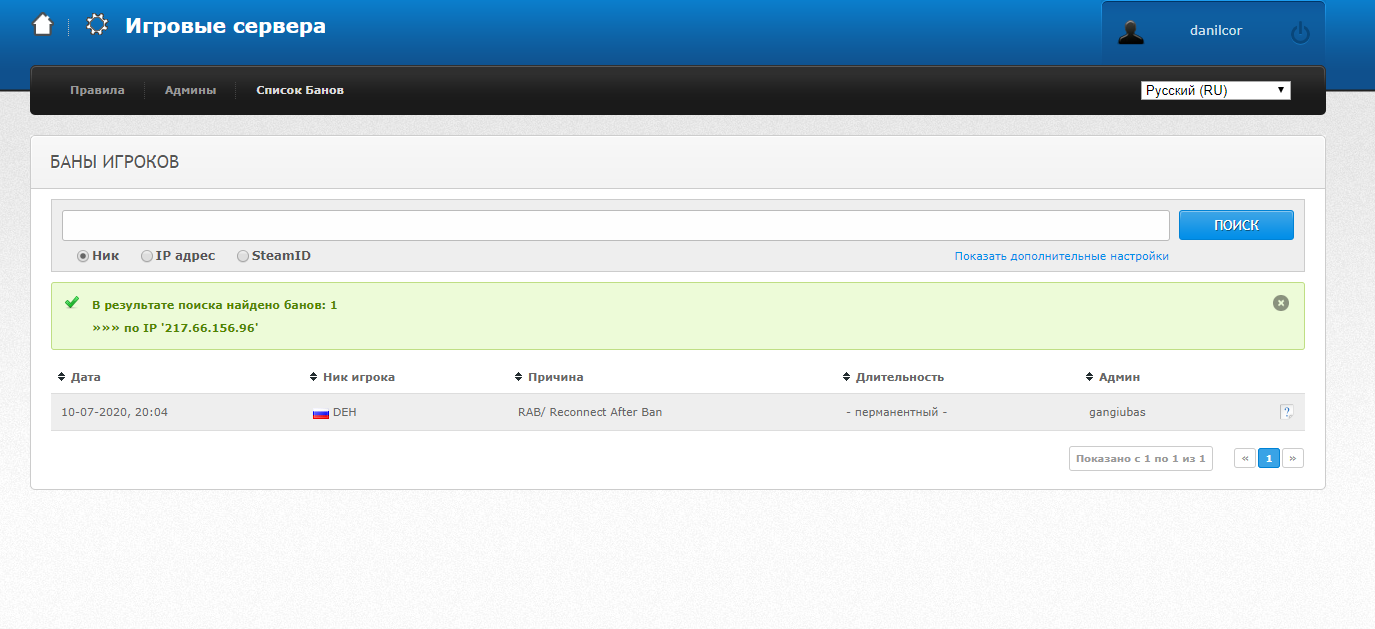Viewport: 1375px width, 629px height.
Task: Sort bans by Ник игрока column
Action: click(x=352, y=377)
